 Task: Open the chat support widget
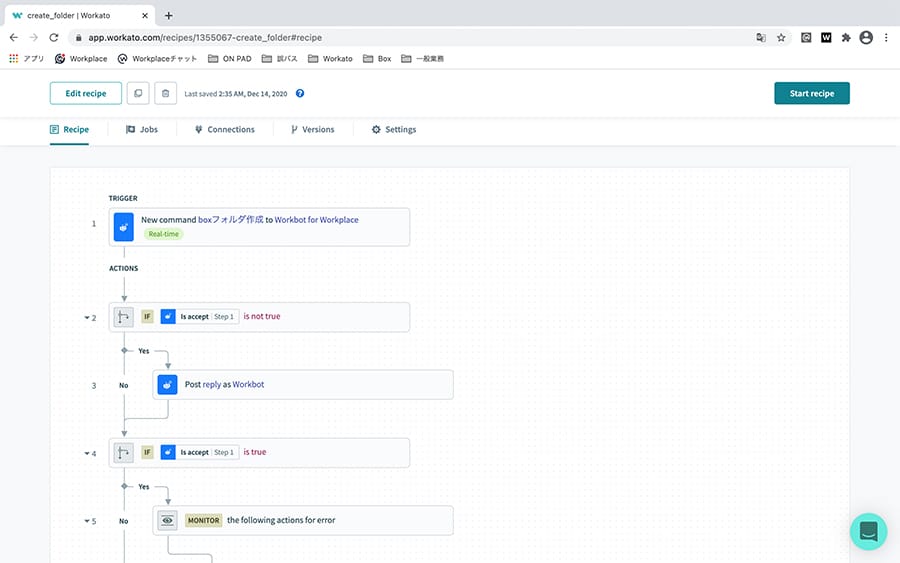pos(868,531)
